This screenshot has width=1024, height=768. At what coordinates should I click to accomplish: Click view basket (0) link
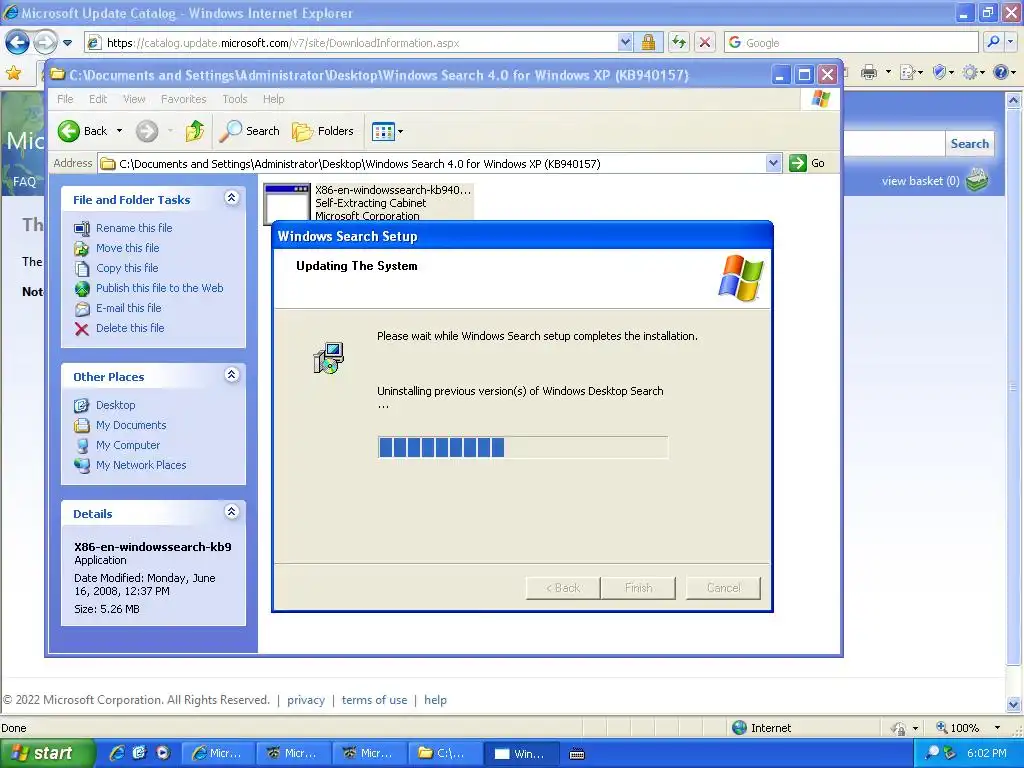point(920,181)
